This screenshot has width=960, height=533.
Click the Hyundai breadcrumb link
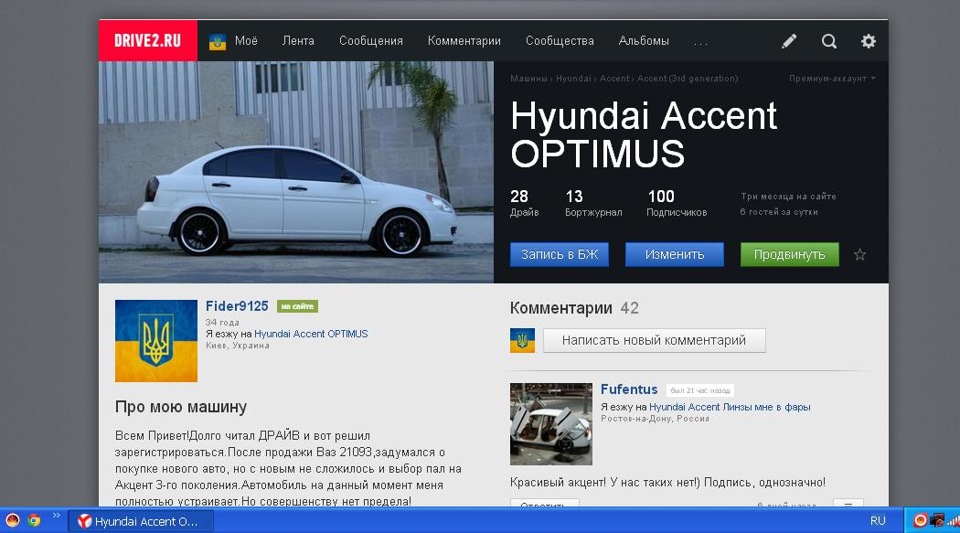click(574, 78)
